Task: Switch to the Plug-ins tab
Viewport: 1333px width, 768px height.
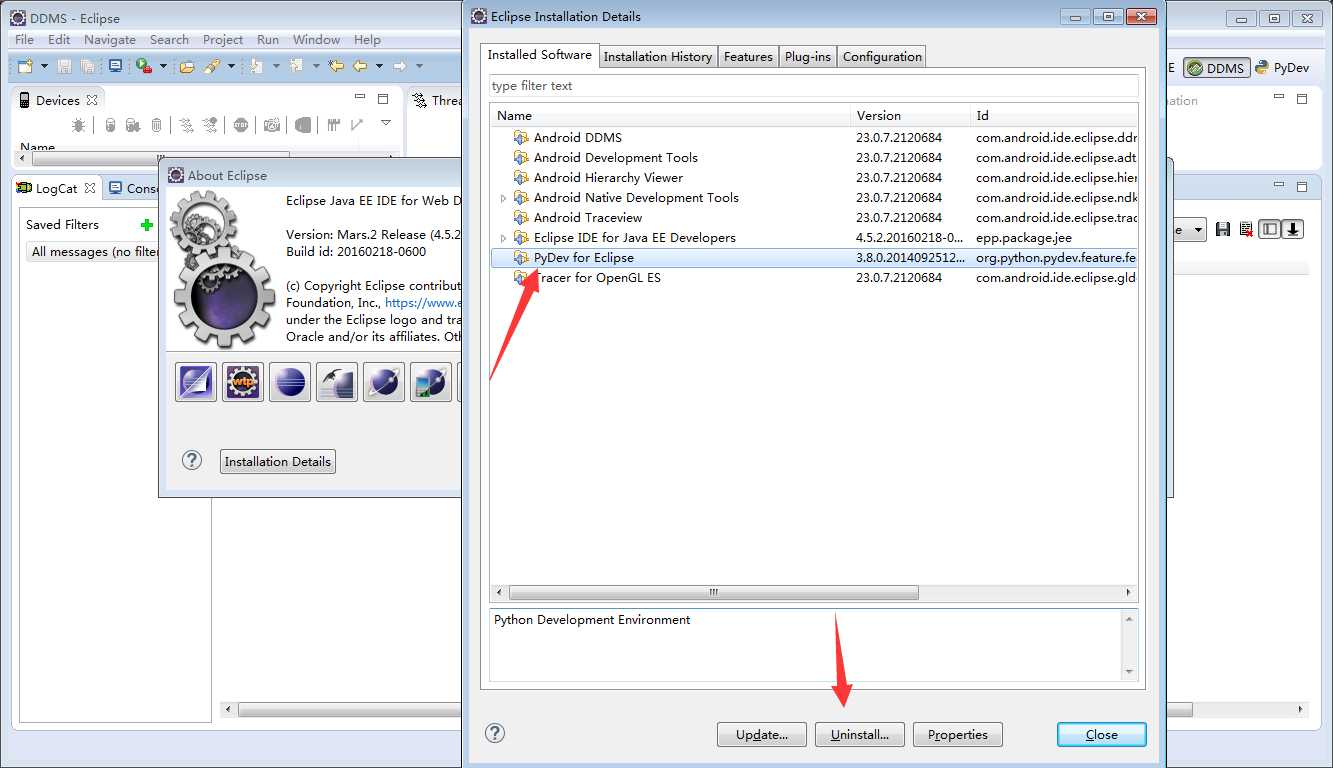Action: click(x=808, y=56)
